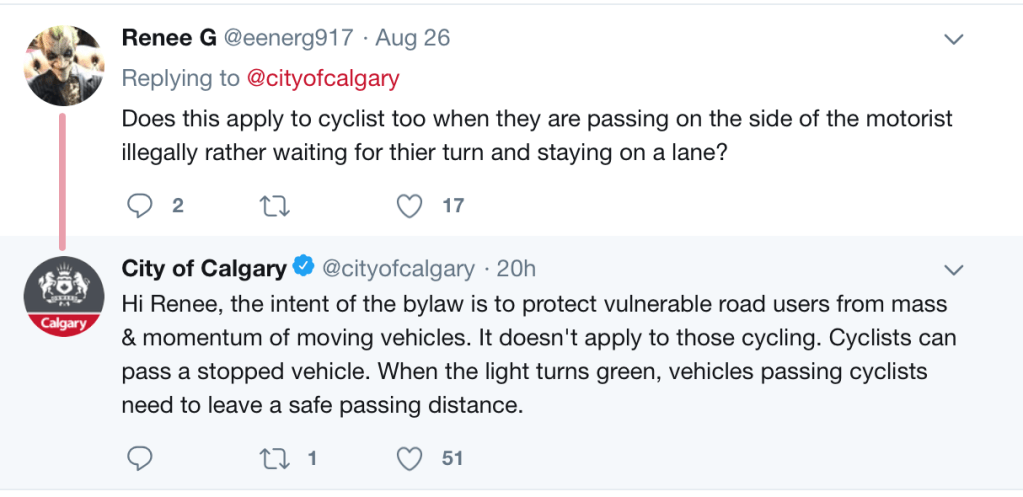Open the 20h tweet timestamp
The height and width of the screenshot is (497, 1023).
click(x=516, y=268)
